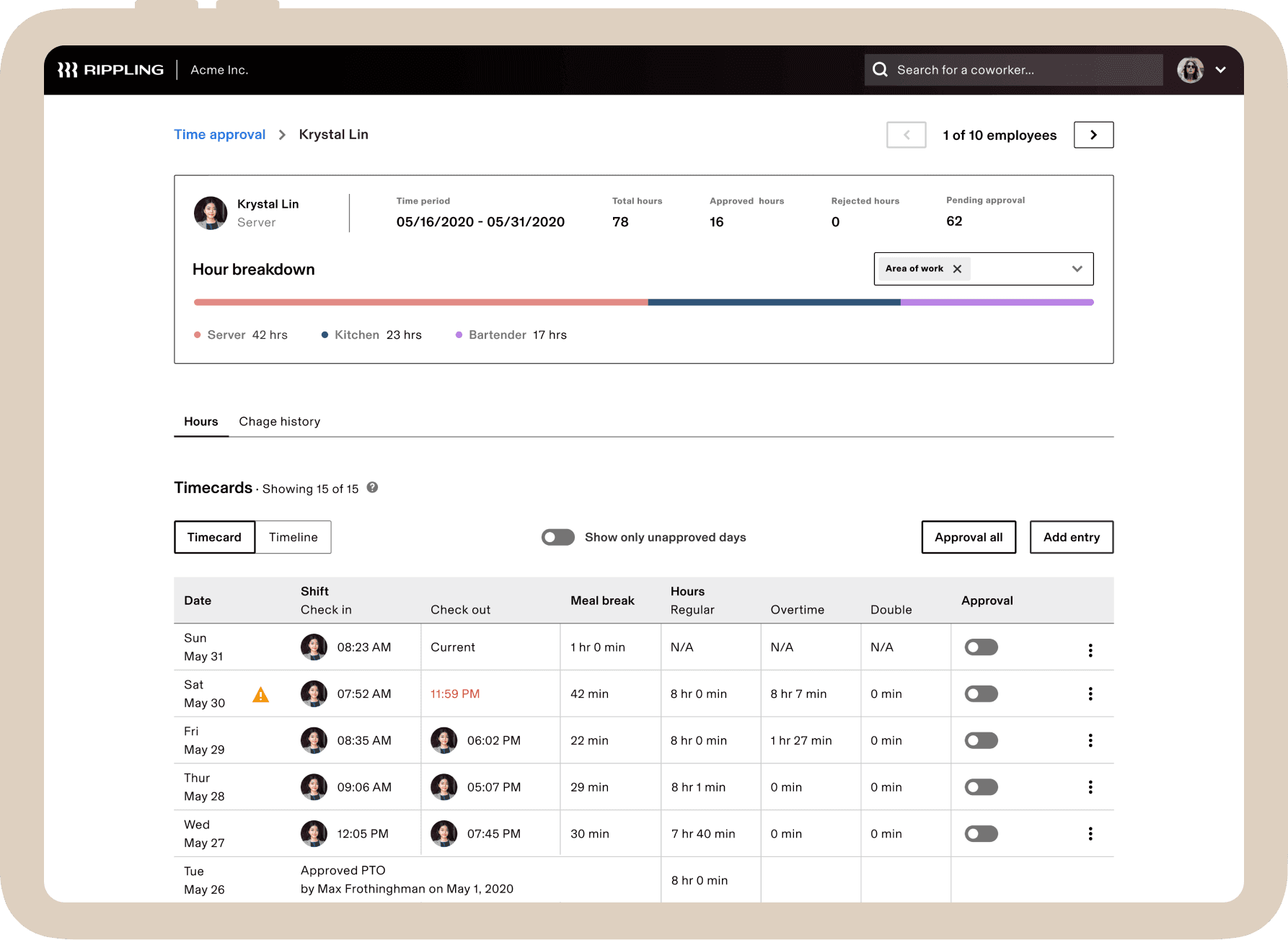
Task: Click the Rippling logo in header
Action: point(110,70)
